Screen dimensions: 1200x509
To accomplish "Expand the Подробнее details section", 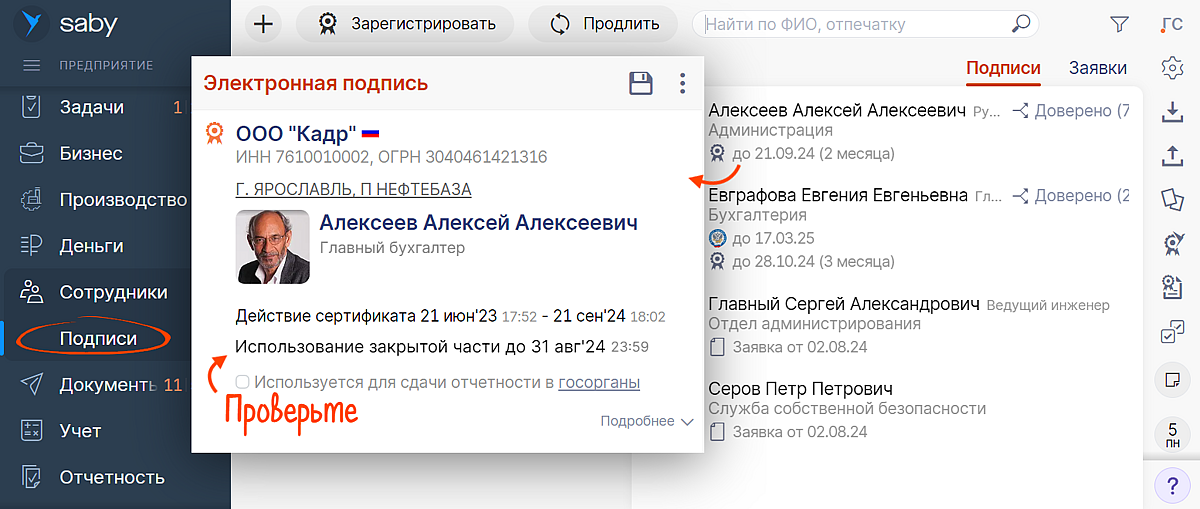I will [x=646, y=421].
